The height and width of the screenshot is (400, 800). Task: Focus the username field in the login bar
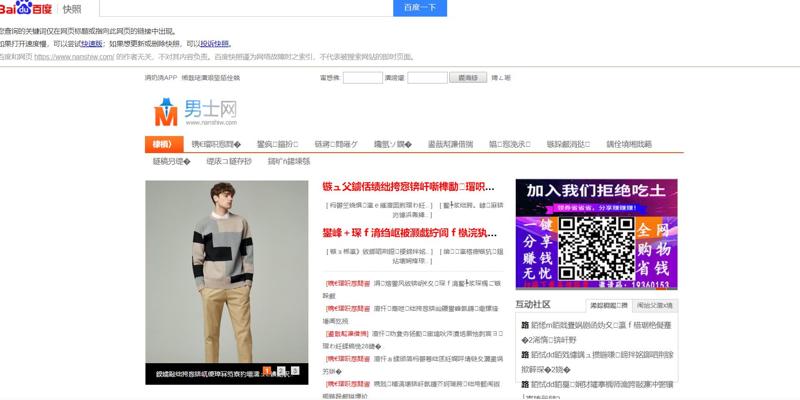pos(363,78)
